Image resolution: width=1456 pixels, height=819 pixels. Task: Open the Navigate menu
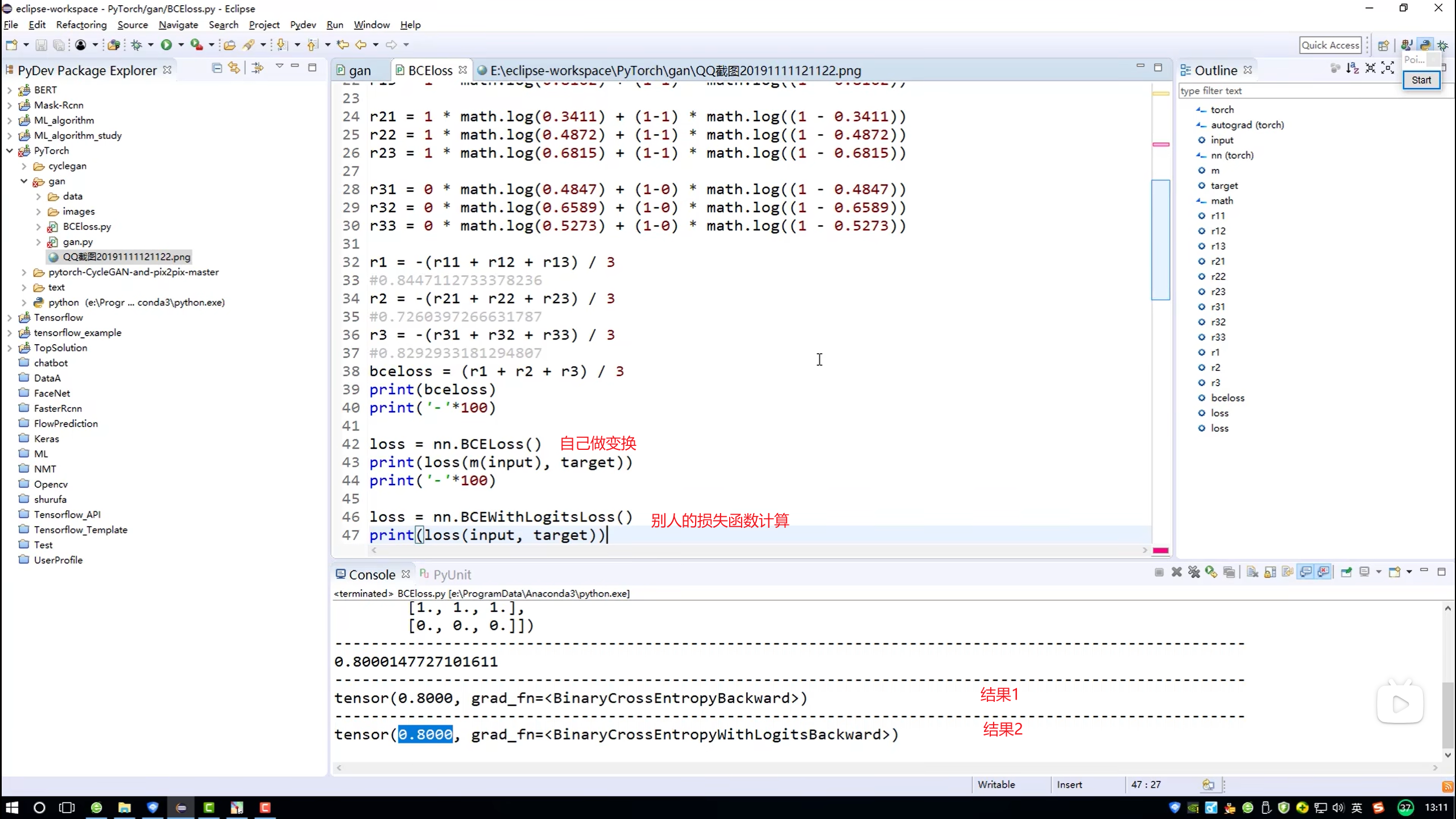click(x=178, y=24)
